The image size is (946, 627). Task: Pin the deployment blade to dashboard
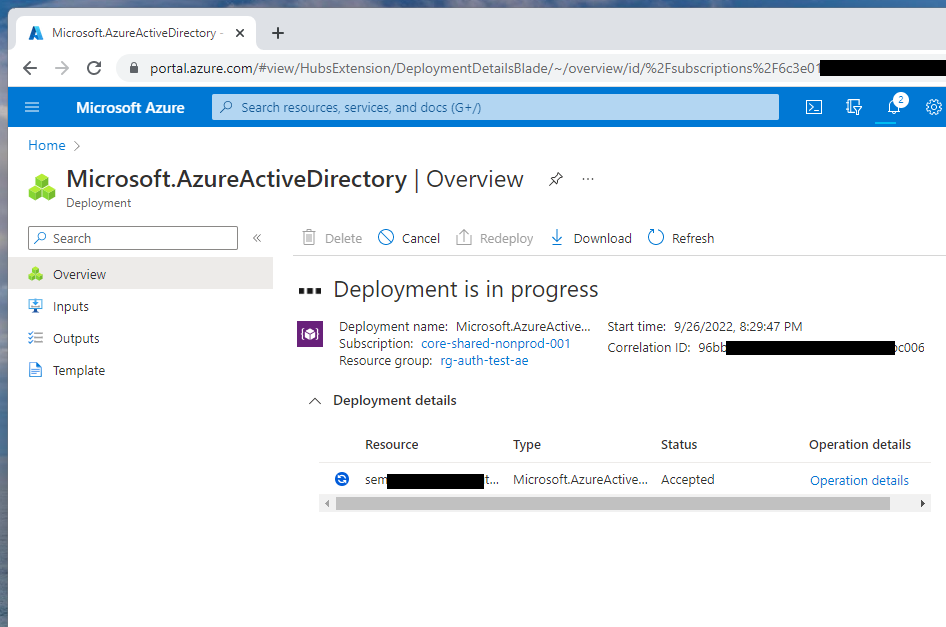point(556,179)
